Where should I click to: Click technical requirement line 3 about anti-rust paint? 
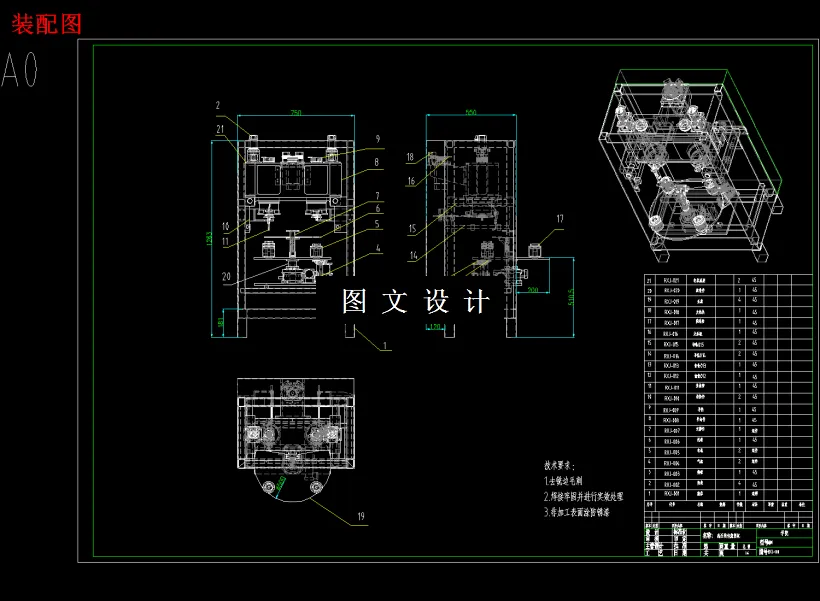pyautogui.click(x=577, y=512)
